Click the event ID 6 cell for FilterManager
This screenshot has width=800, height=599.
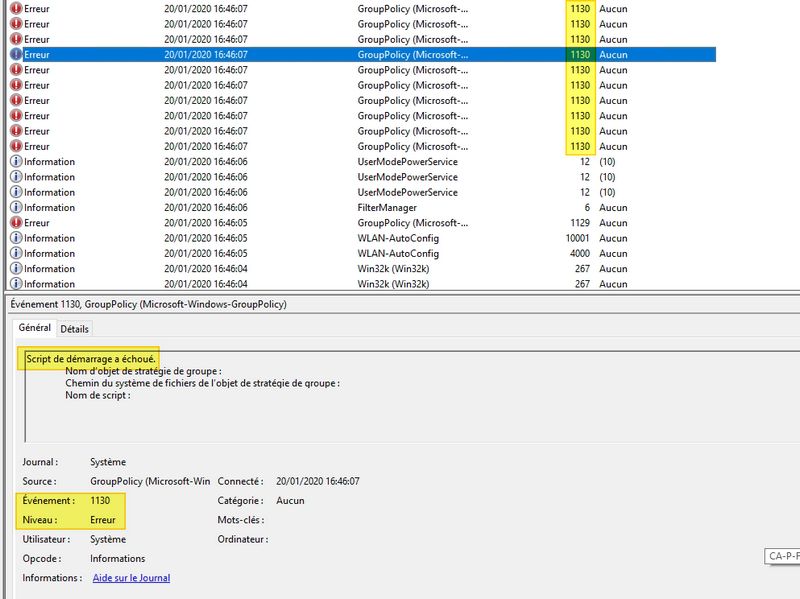pos(587,208)
